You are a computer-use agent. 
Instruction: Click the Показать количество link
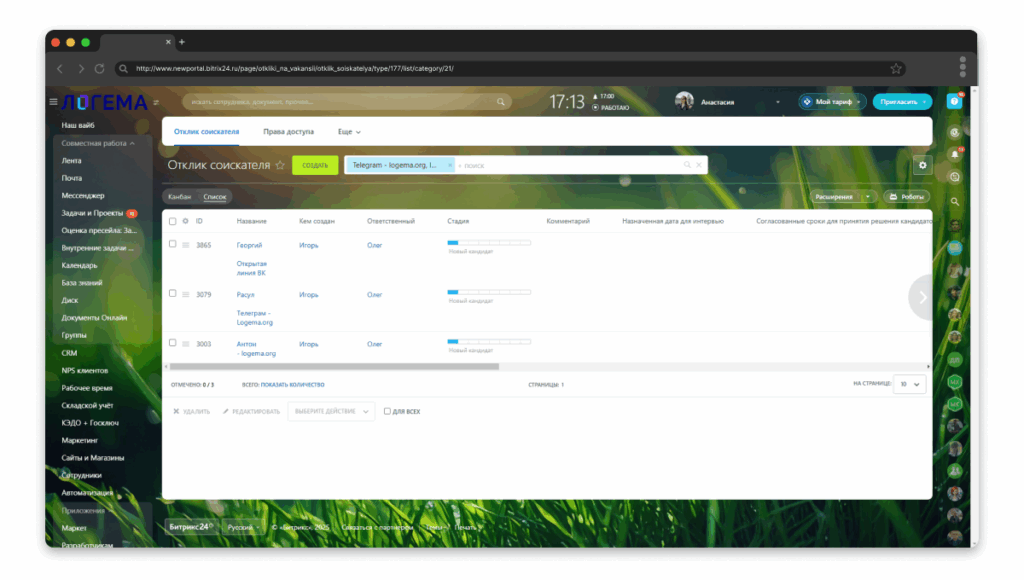[293, 385]
